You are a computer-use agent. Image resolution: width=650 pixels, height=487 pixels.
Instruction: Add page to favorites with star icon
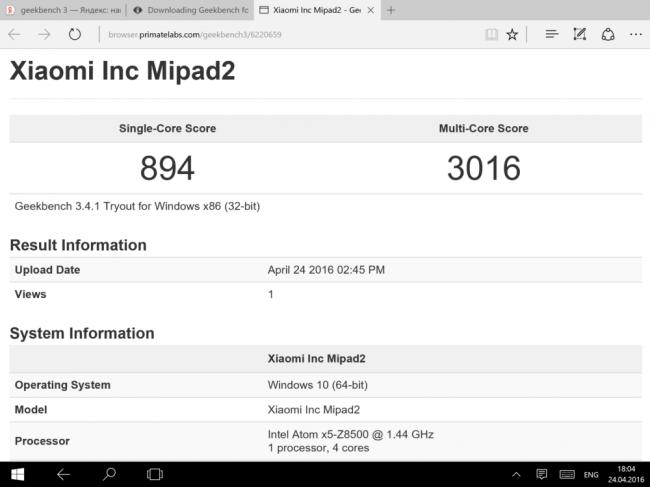click(512, 34)
